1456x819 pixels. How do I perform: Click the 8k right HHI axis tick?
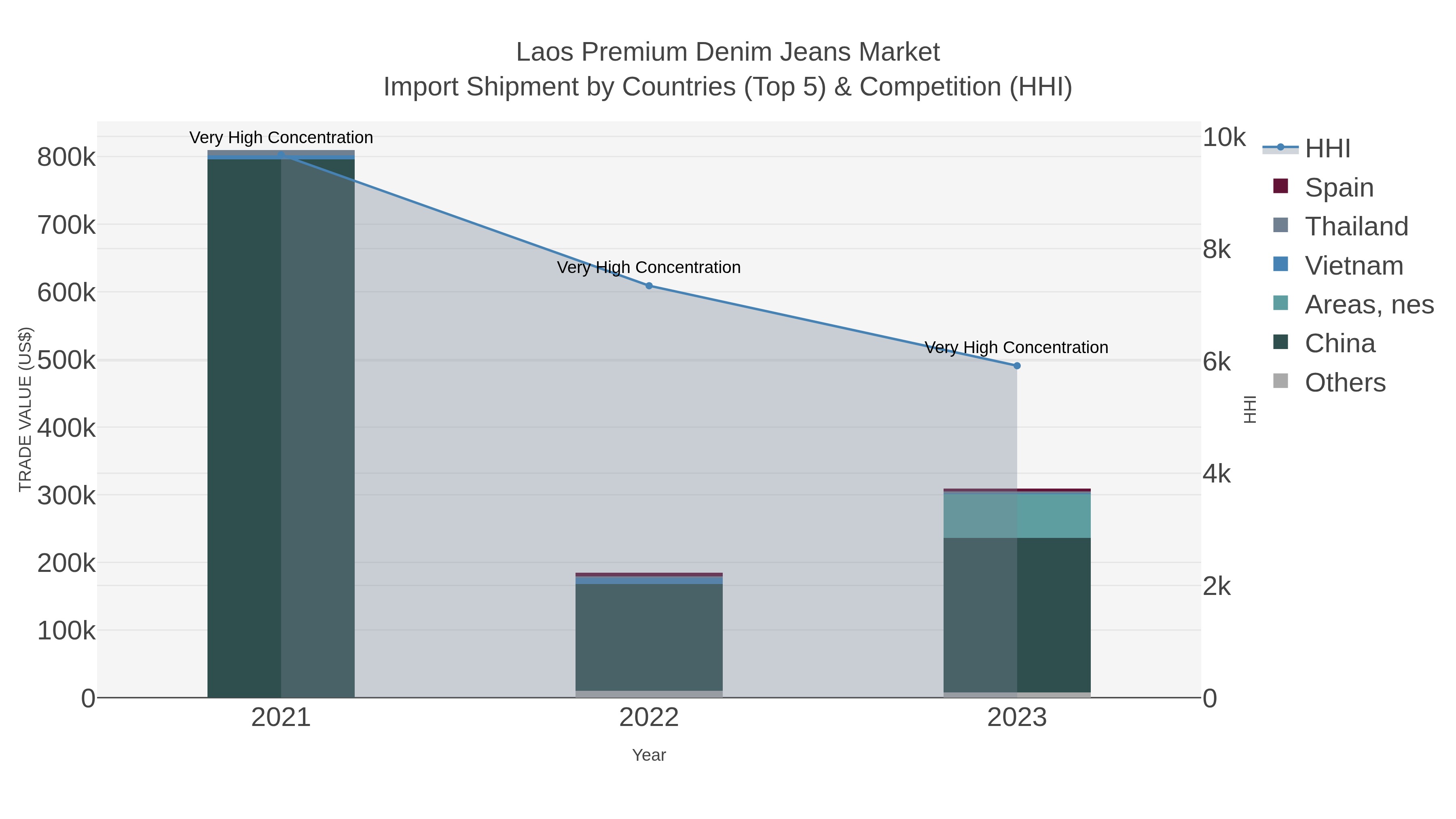[x=1217, y=249]
